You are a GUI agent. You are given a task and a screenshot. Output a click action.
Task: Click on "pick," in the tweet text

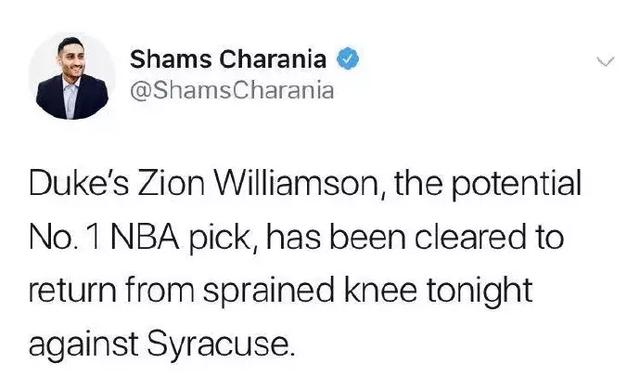point(222,239)
